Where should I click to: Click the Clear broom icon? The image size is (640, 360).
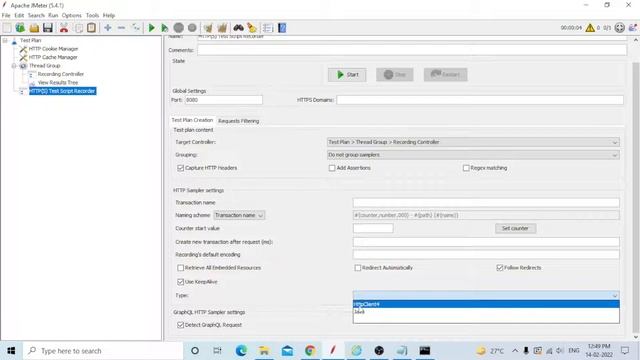coord(208,28)
